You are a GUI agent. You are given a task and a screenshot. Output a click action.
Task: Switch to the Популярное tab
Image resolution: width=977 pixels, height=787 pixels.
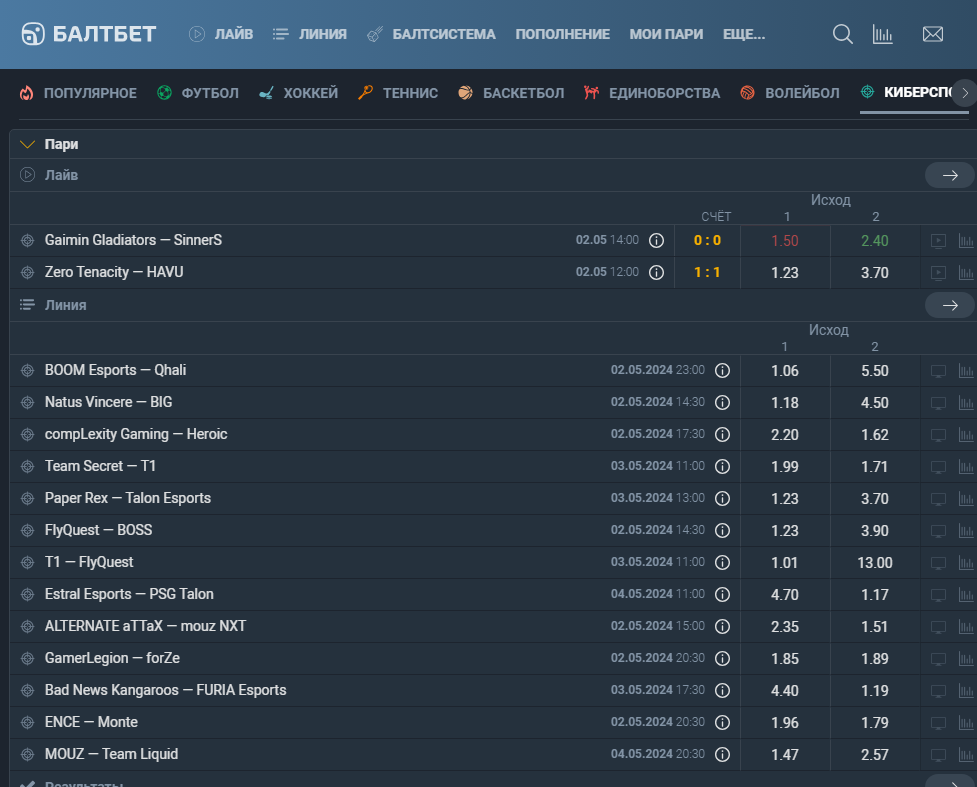pos(78,93)
